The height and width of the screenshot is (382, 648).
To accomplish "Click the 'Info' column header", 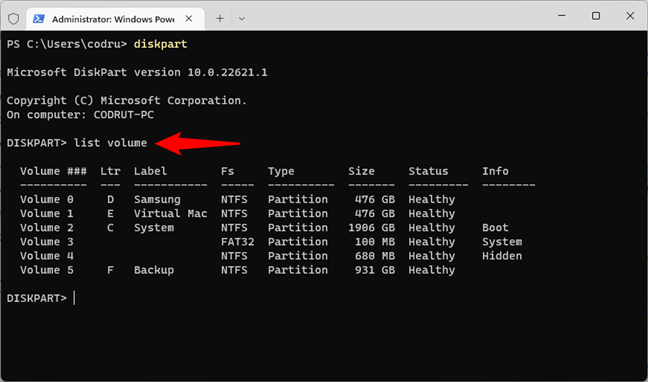I will pos(495,171).
